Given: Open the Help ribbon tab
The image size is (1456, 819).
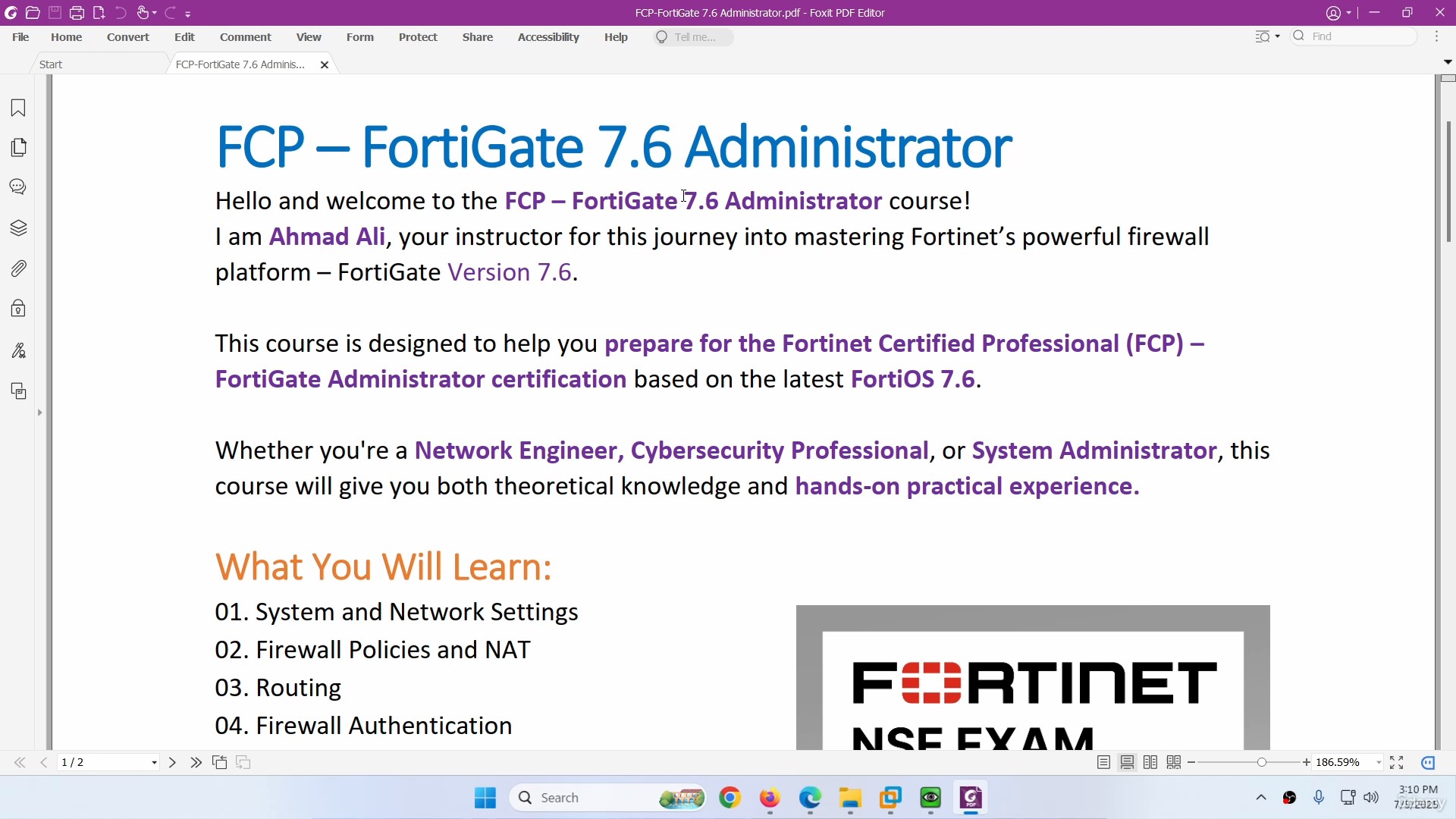Looking at the screenshot, I should pyautogui.click(x=616, y=37).
